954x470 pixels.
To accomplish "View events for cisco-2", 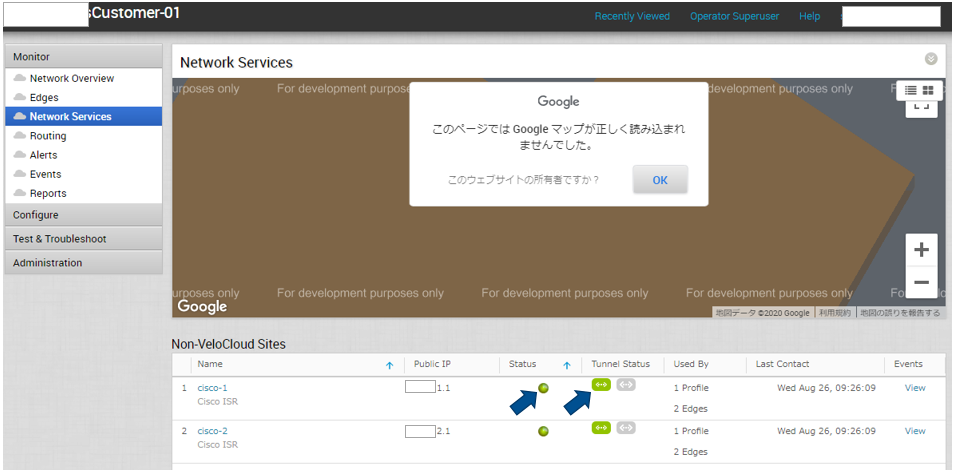I will coord(915,431).
